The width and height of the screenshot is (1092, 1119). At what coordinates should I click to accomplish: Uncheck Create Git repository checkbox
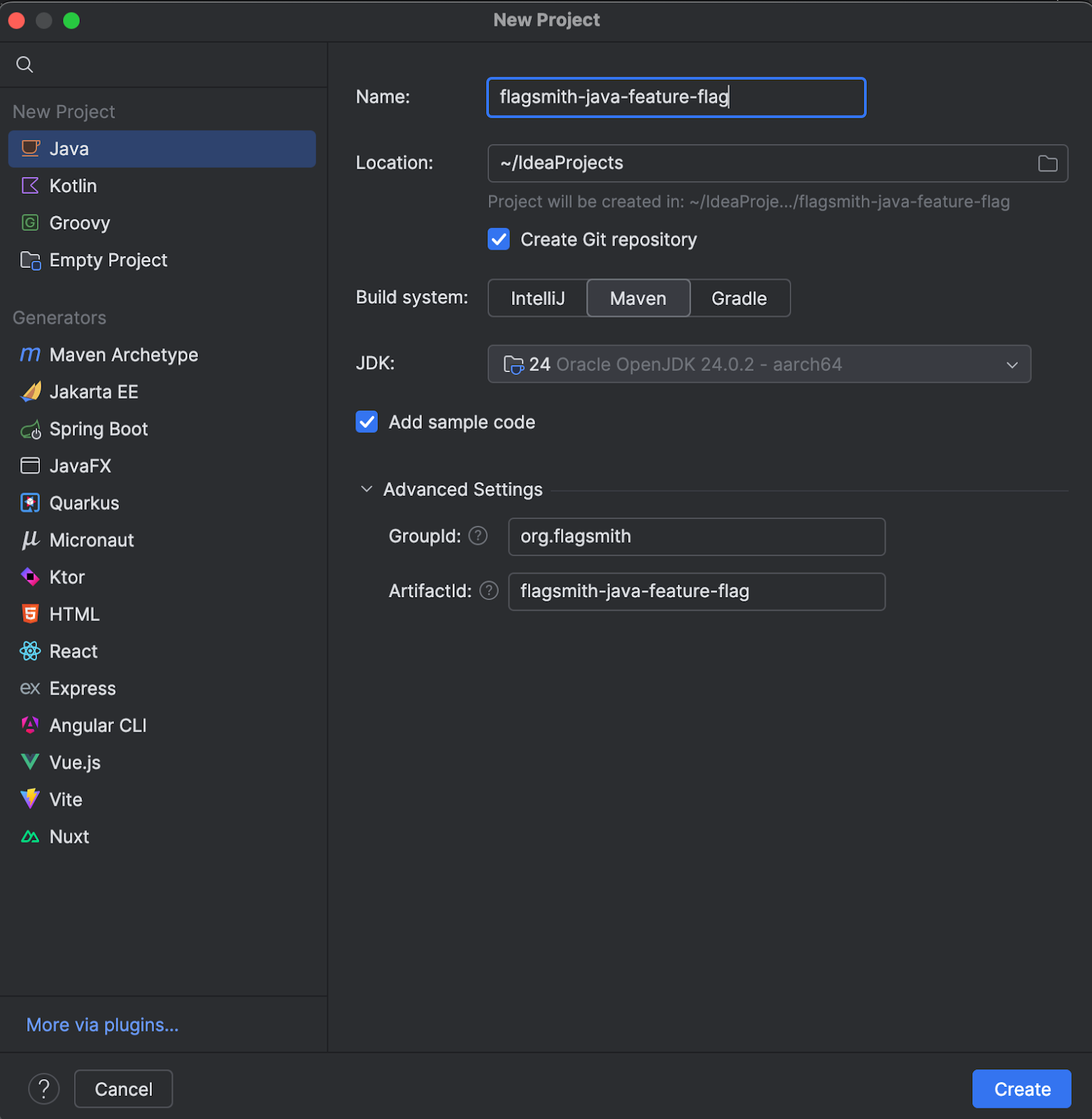[499, 239]
